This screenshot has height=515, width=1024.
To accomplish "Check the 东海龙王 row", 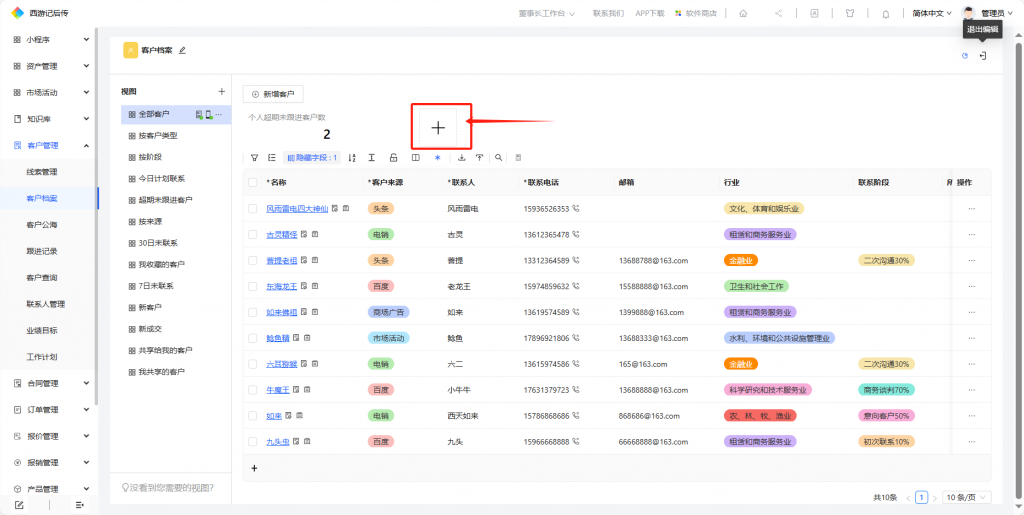I will [x=253, y=286].
